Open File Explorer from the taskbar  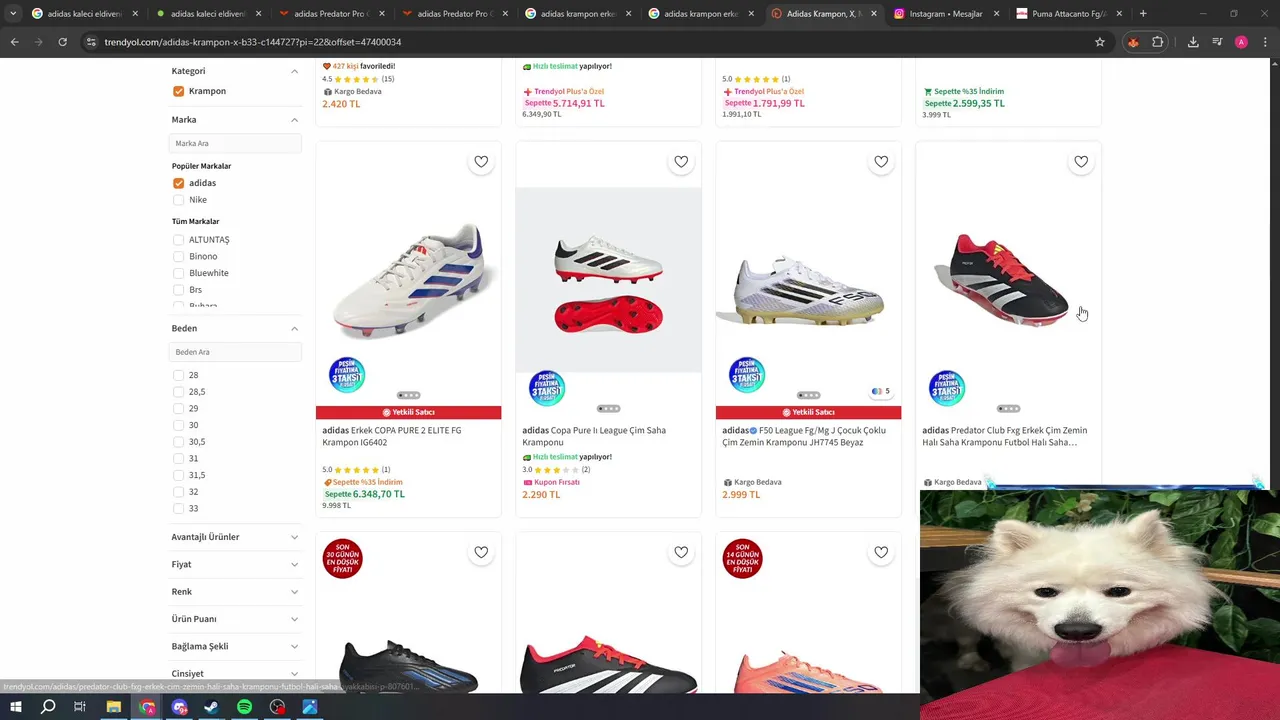click(x=114, y=707)
